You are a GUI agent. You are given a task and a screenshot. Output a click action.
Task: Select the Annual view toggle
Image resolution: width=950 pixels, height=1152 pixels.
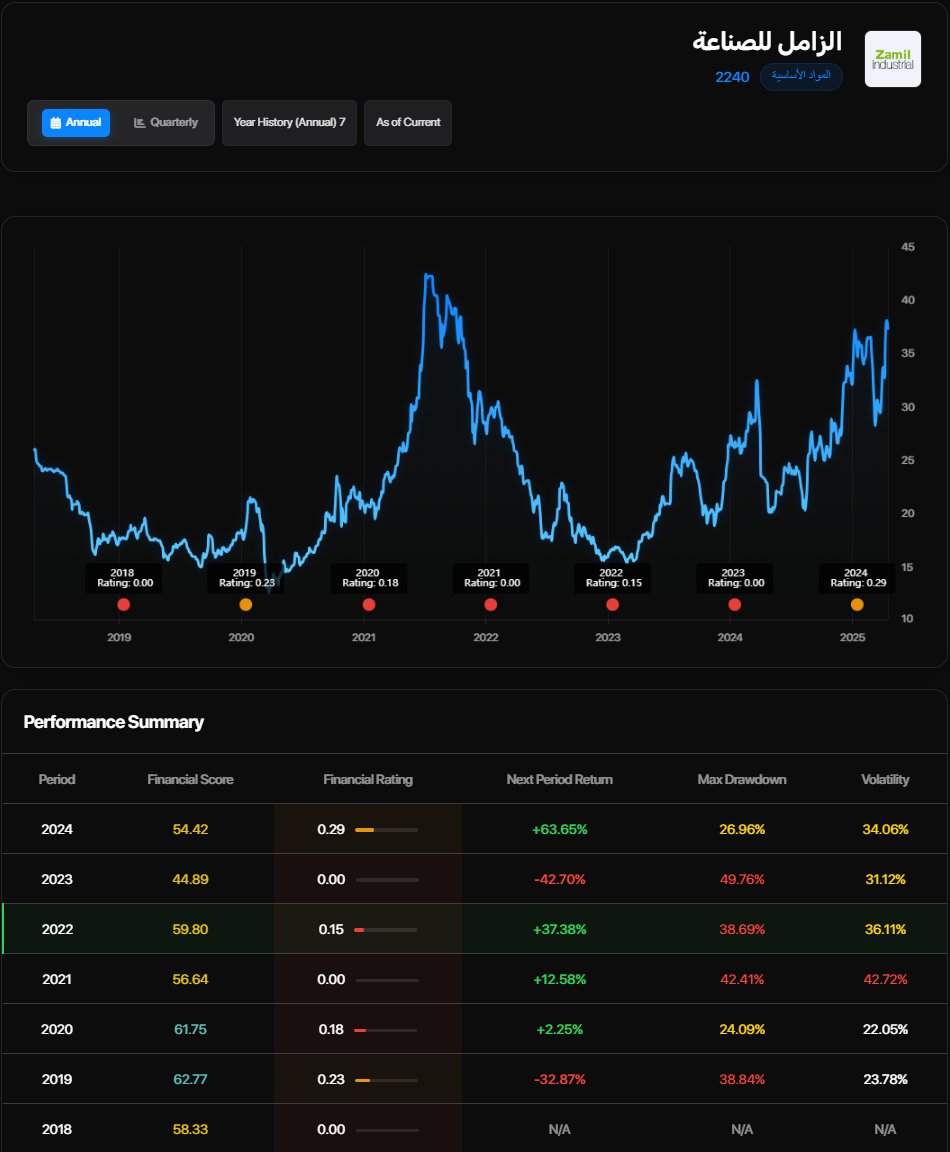point(76,123)
